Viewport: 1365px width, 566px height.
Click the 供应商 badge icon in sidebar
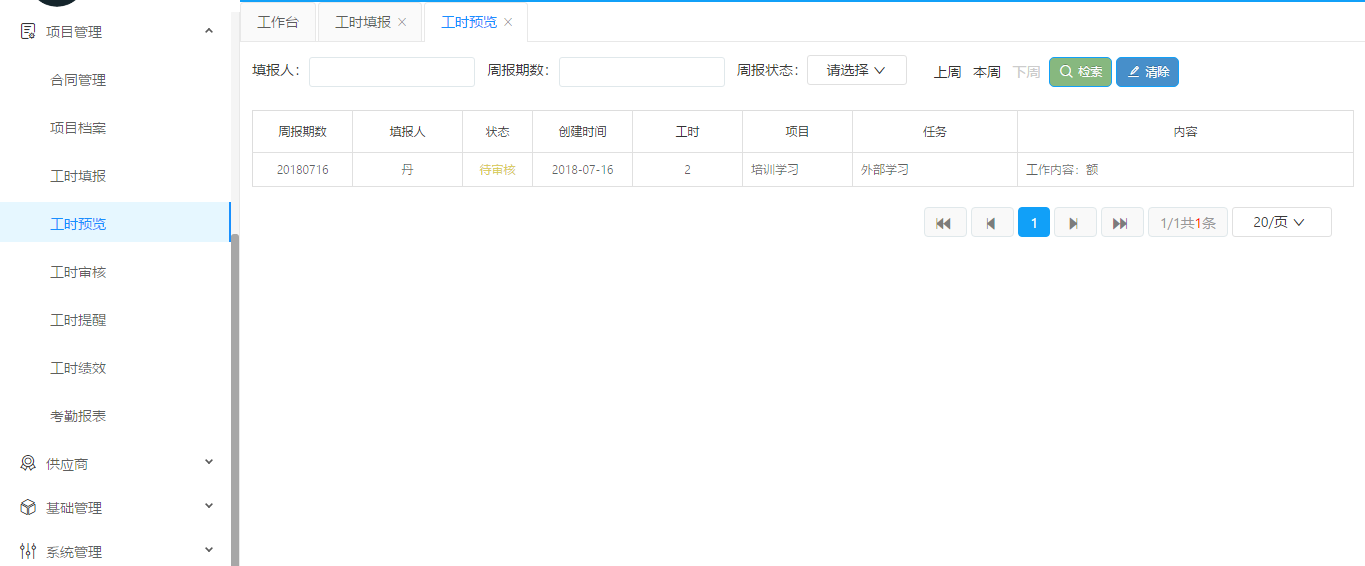coord(28,464)
